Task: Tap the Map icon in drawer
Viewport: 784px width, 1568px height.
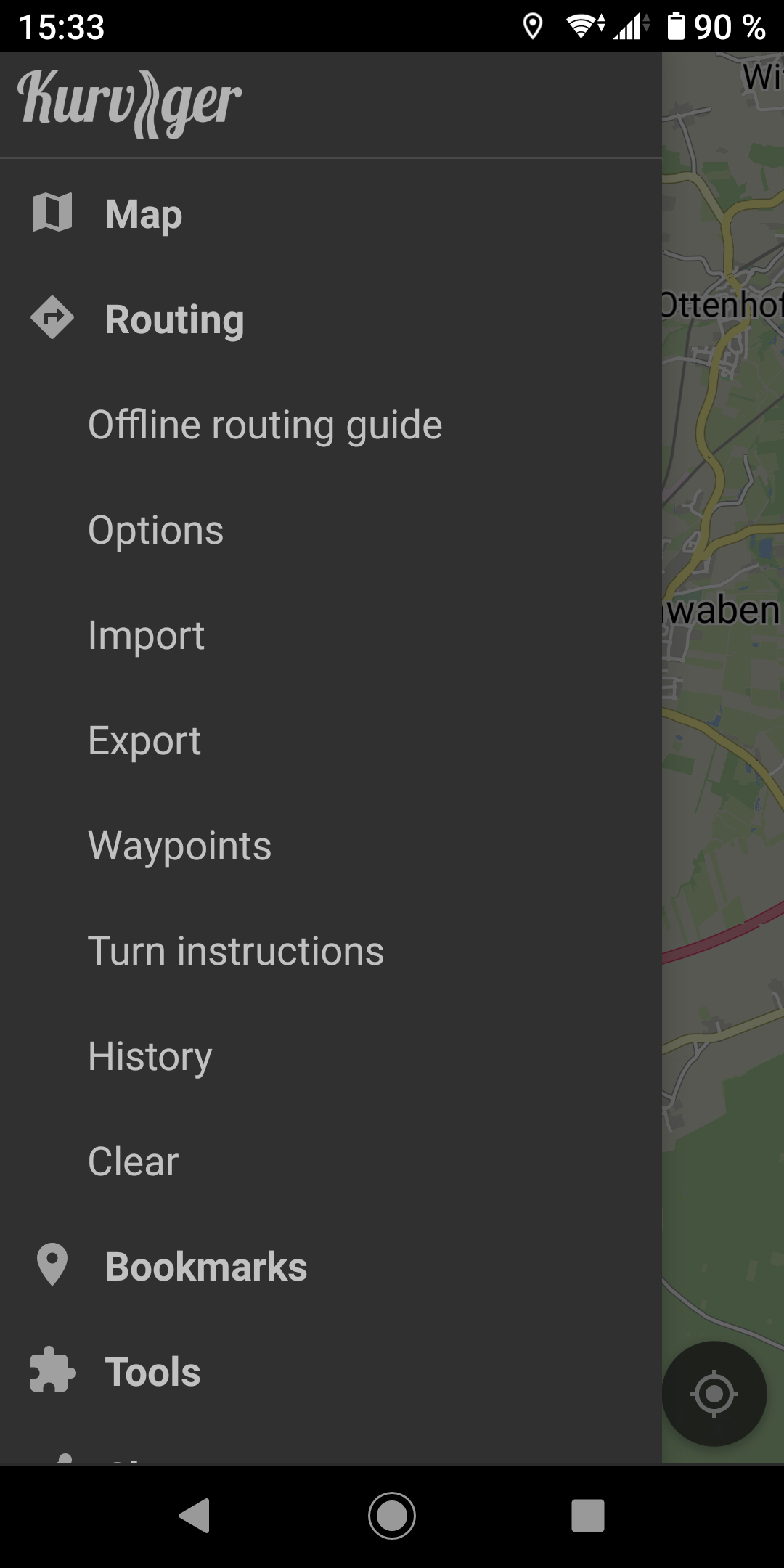Action: click(52, 213)
